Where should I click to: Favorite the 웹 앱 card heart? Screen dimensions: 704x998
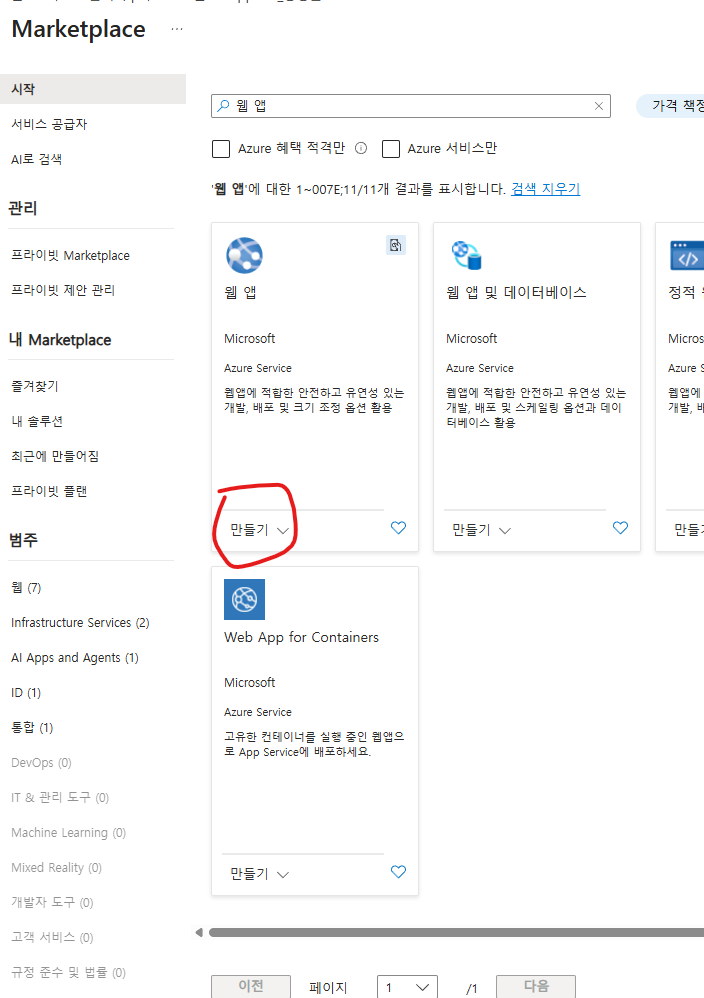click(398, 528)
